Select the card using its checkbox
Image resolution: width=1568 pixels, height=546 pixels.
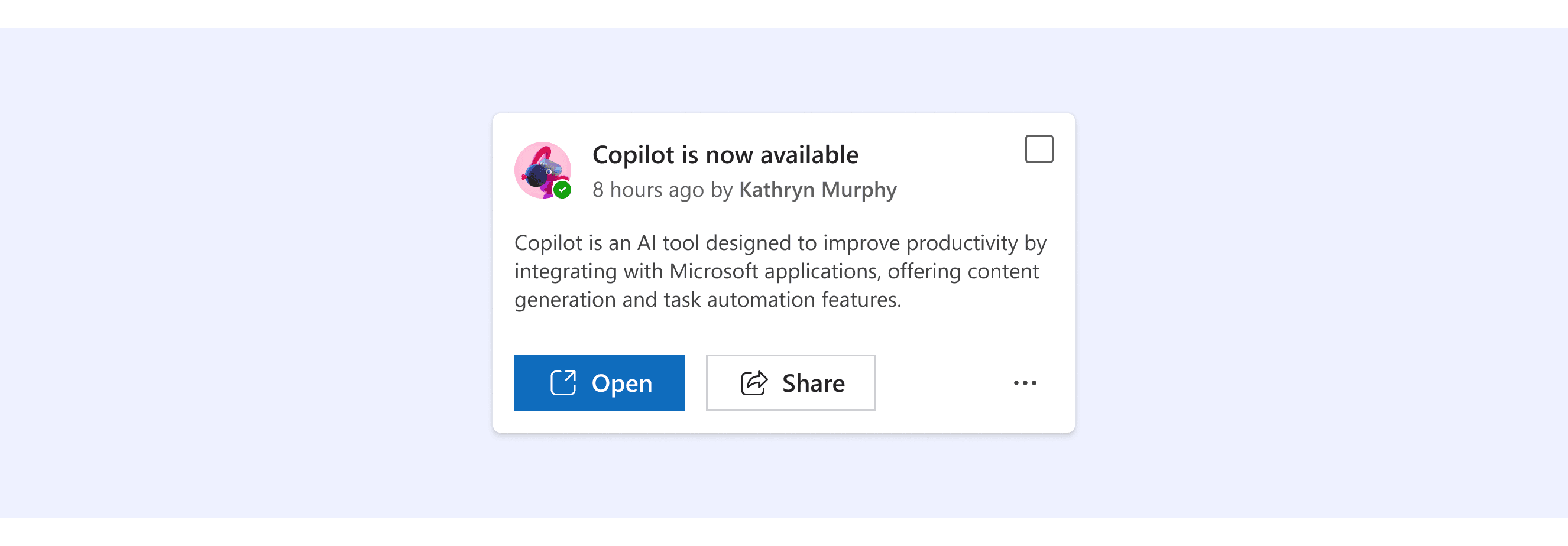coord(1039,149)
